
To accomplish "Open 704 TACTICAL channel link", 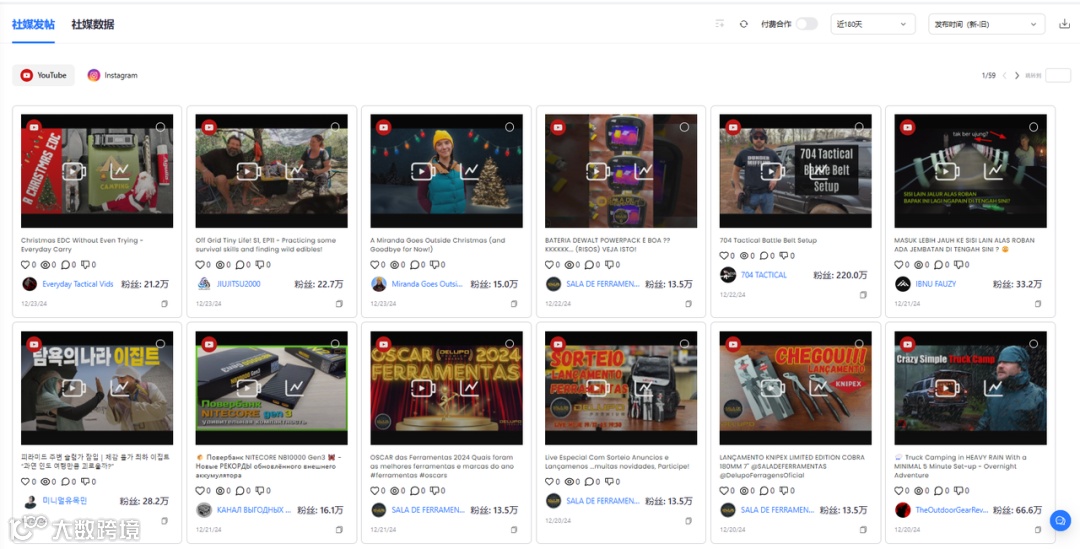I will (x=764, y=275).
